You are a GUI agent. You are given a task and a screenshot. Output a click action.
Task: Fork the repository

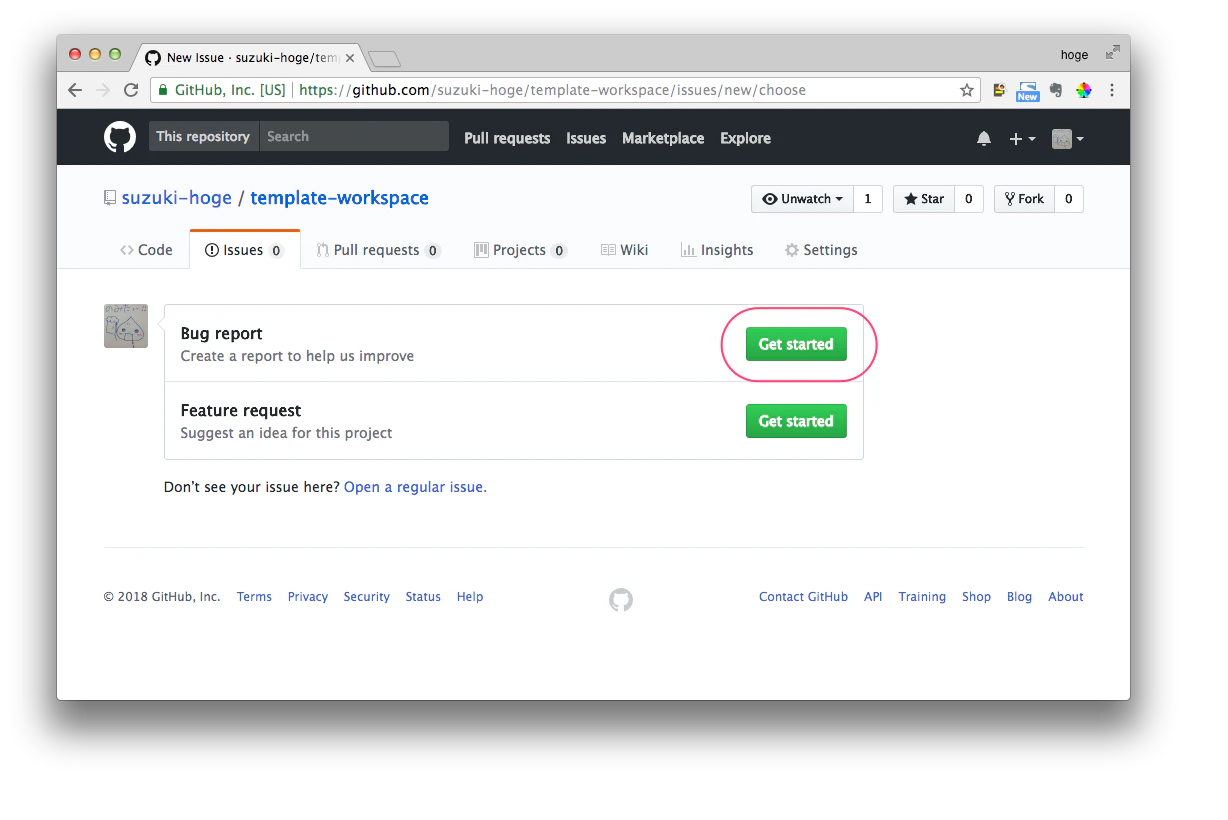1024,199
